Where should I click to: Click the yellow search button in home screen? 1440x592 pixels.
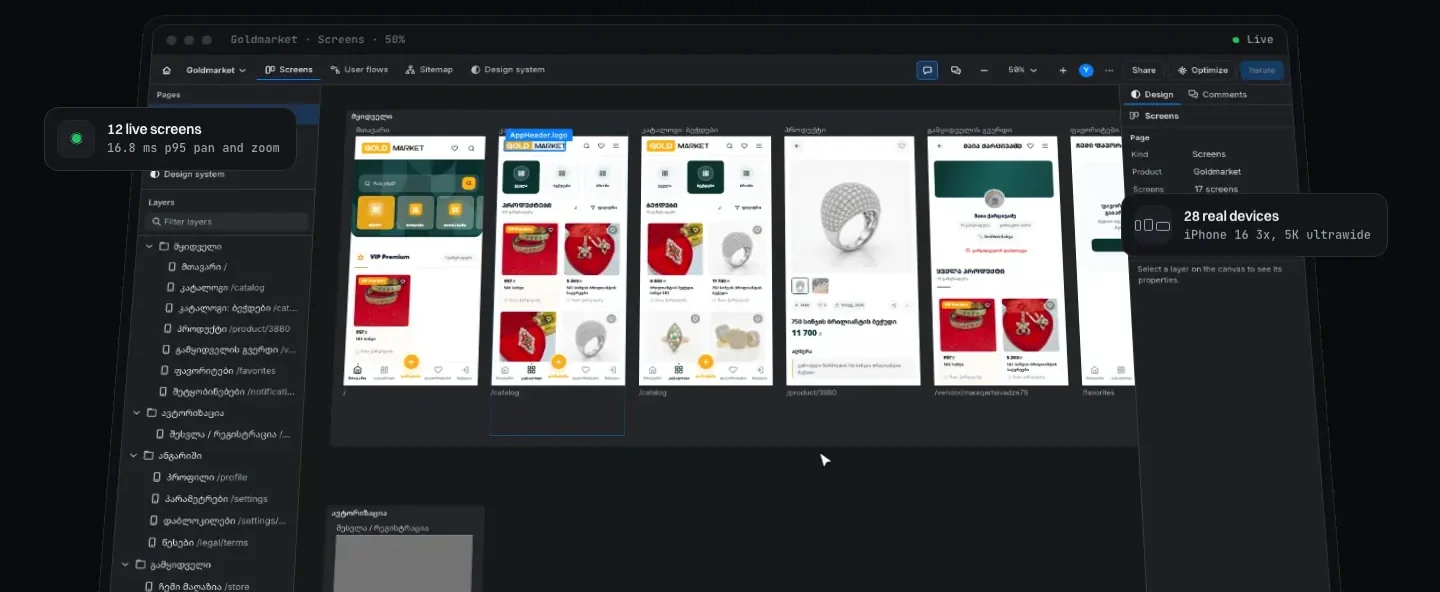point(467,184)
